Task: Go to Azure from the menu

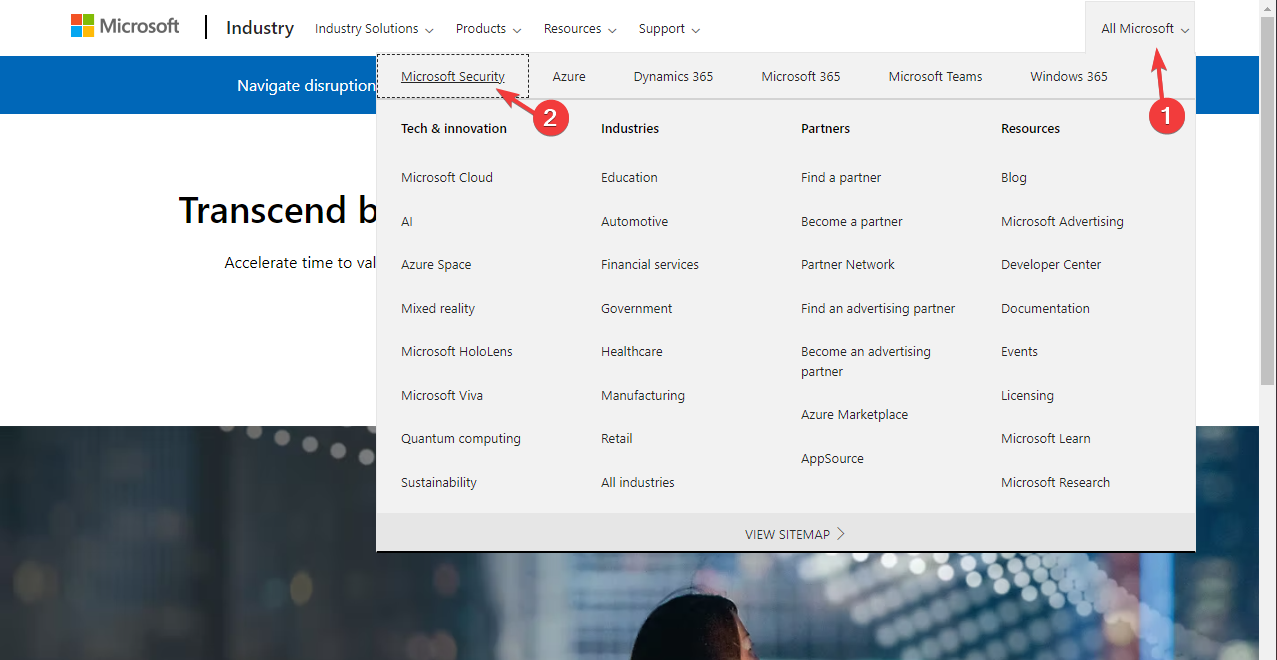Action: click(569, 76)
